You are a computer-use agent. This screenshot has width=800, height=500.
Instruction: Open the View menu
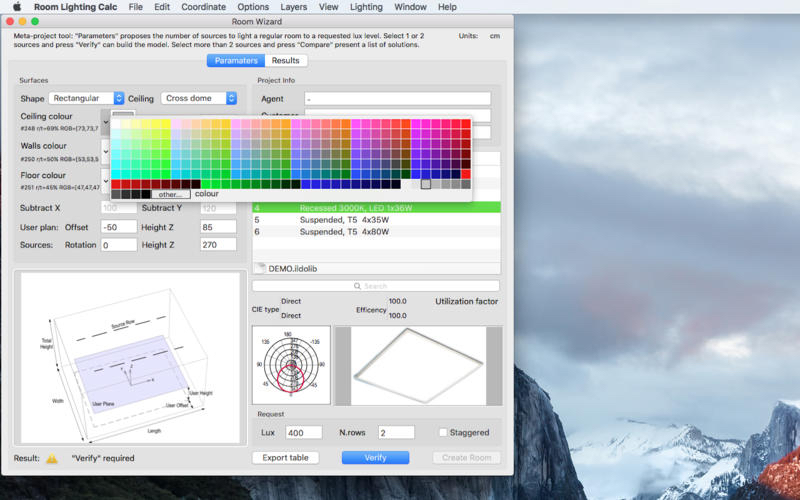(328, 7)
